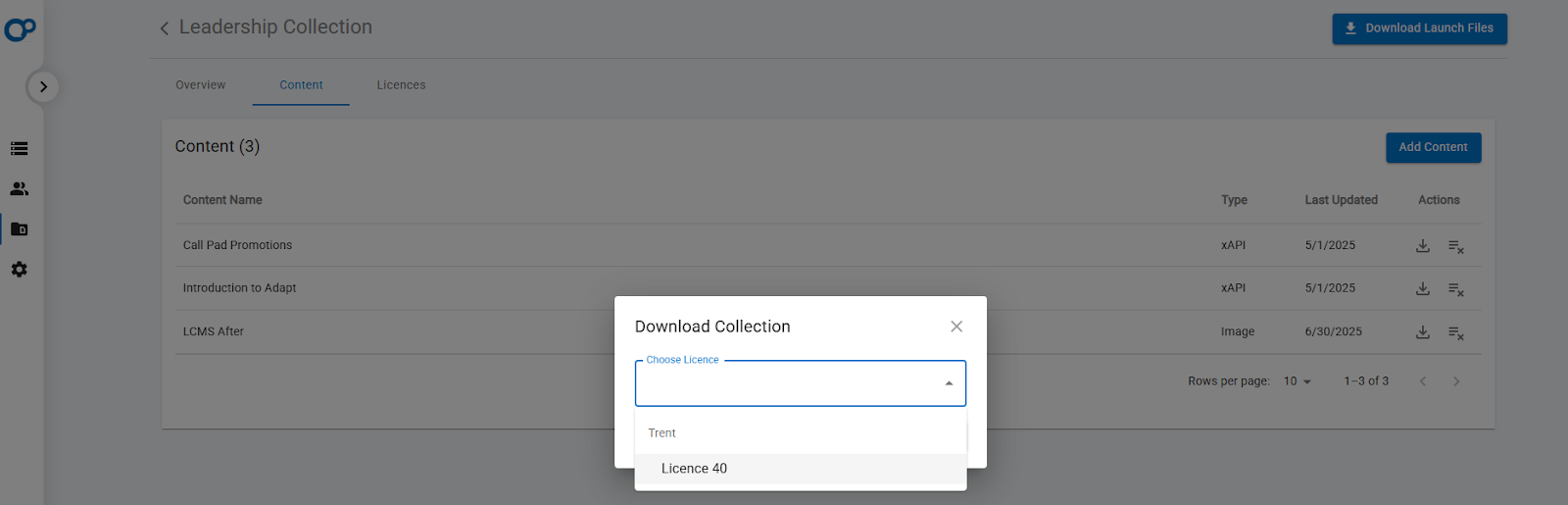The width and height of the screenshot is (1568, 505).
Task: Switch to the Licences tab
Action: [401, 85]
